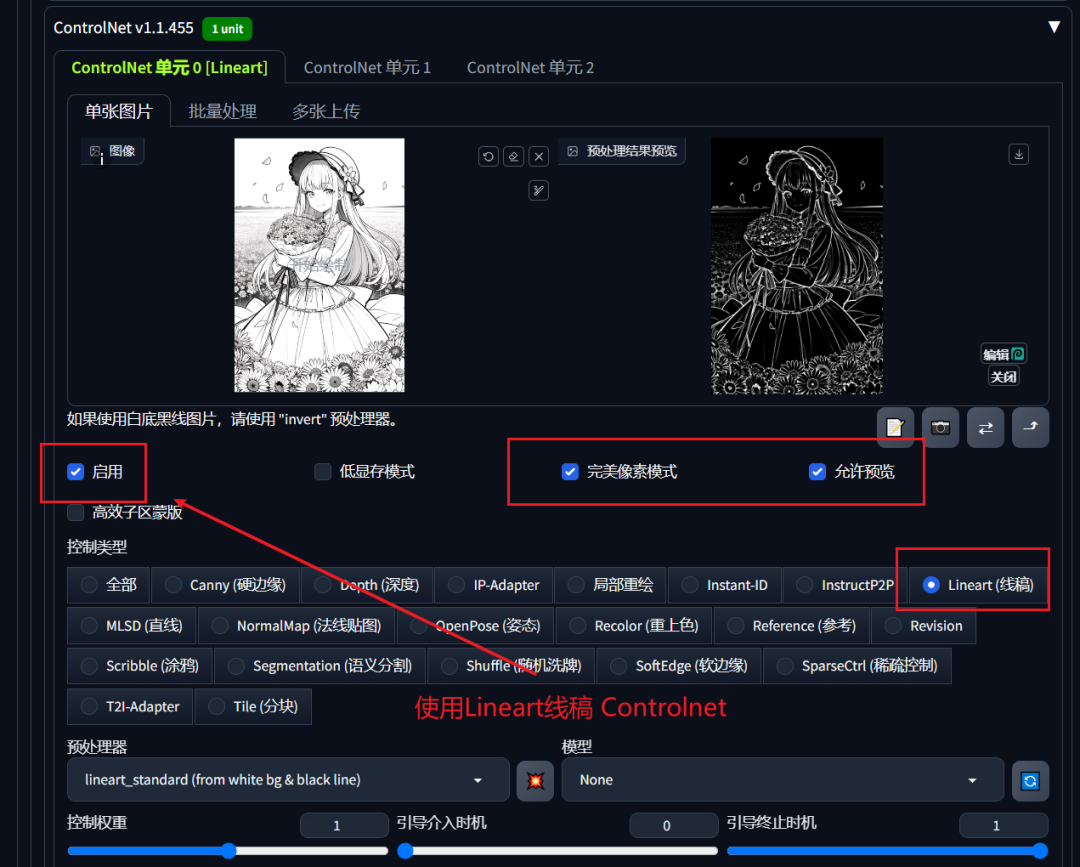Select Tile (分块) control type

click(253, 707)
